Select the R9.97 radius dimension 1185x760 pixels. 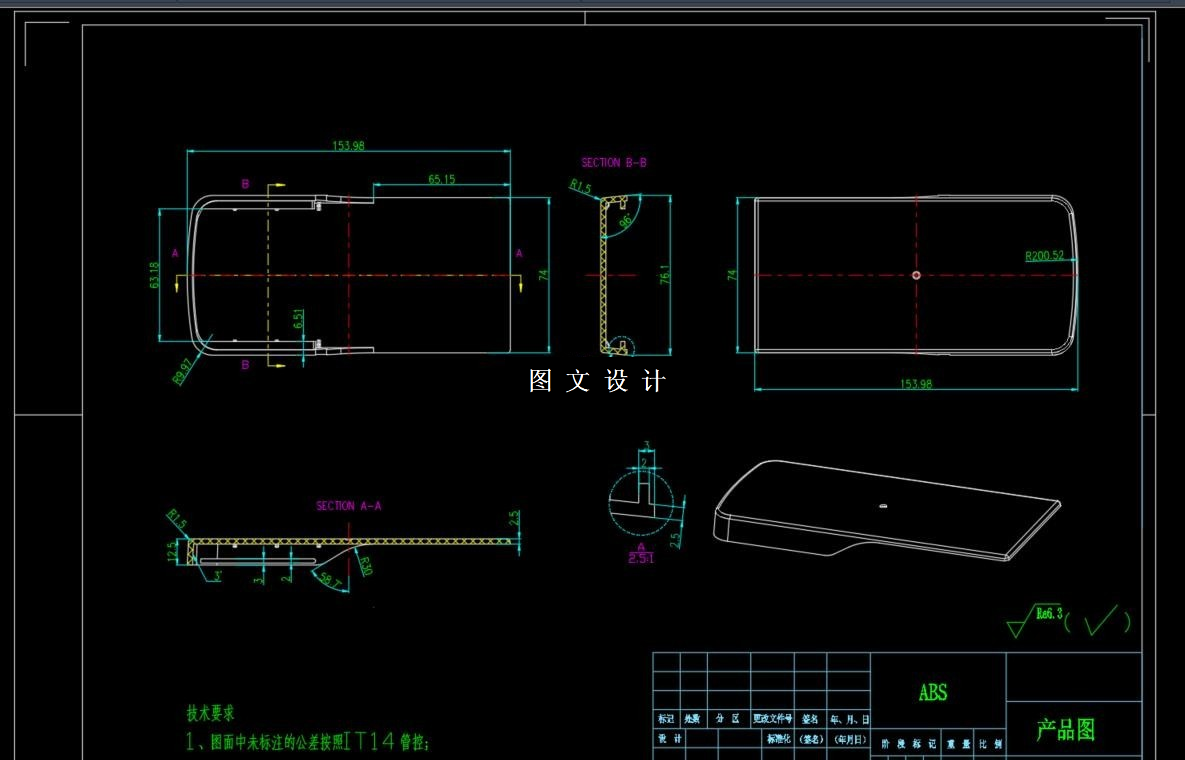(183, 371)
